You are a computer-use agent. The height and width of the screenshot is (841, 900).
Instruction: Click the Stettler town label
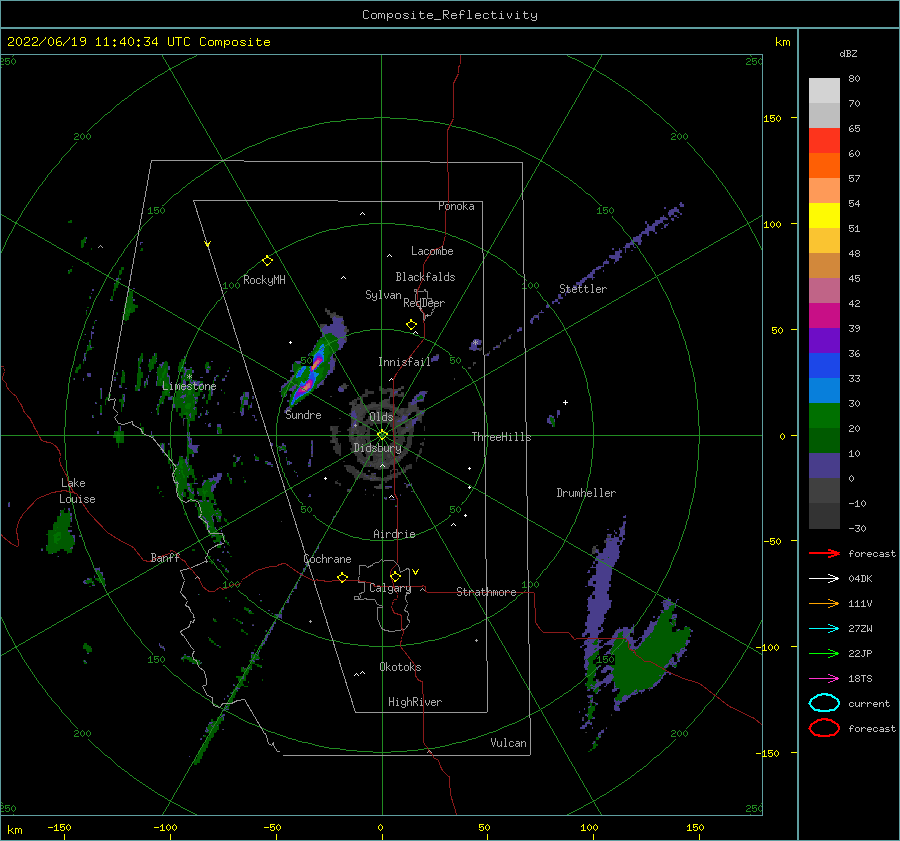583,289
